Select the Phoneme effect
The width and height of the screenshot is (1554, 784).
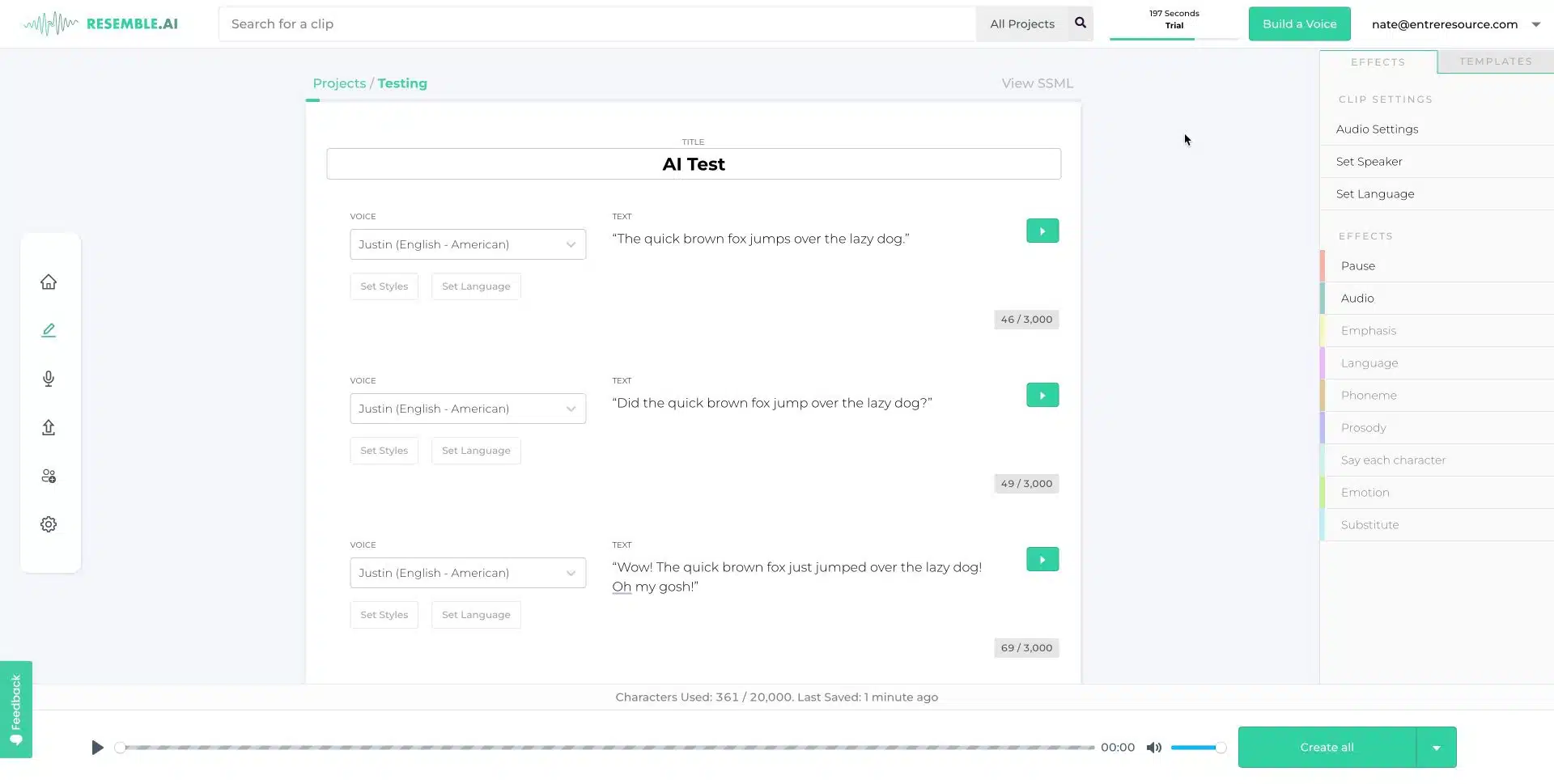point(1437,396)
